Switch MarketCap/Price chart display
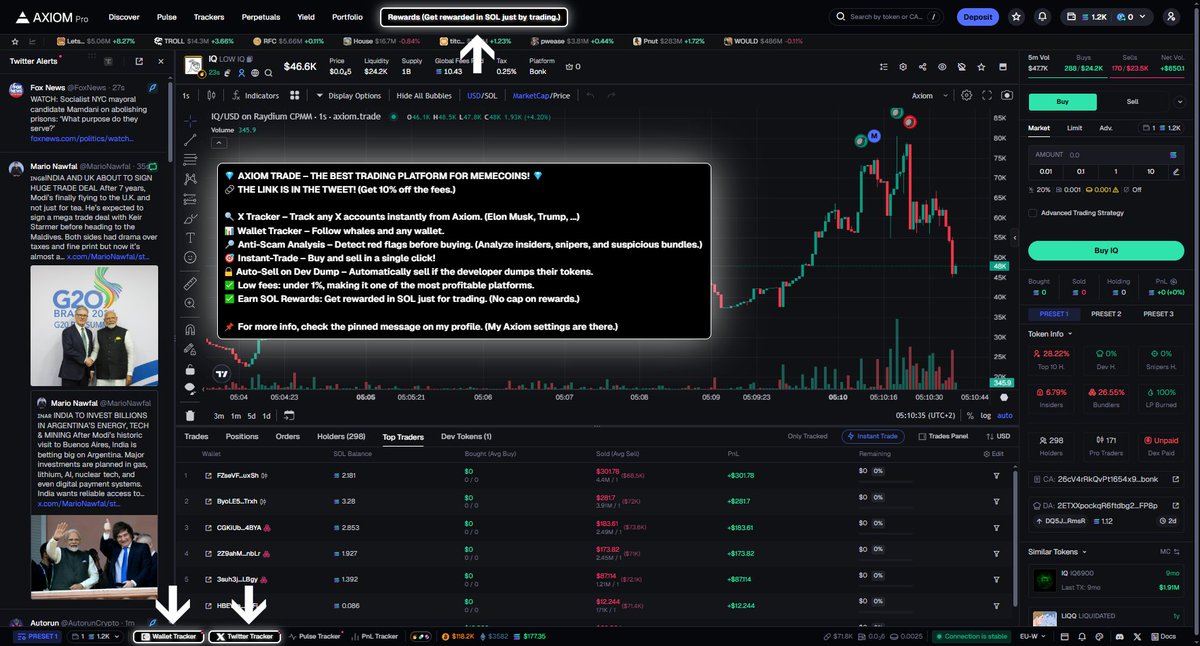1200x646 pixels. coord(541,96)
